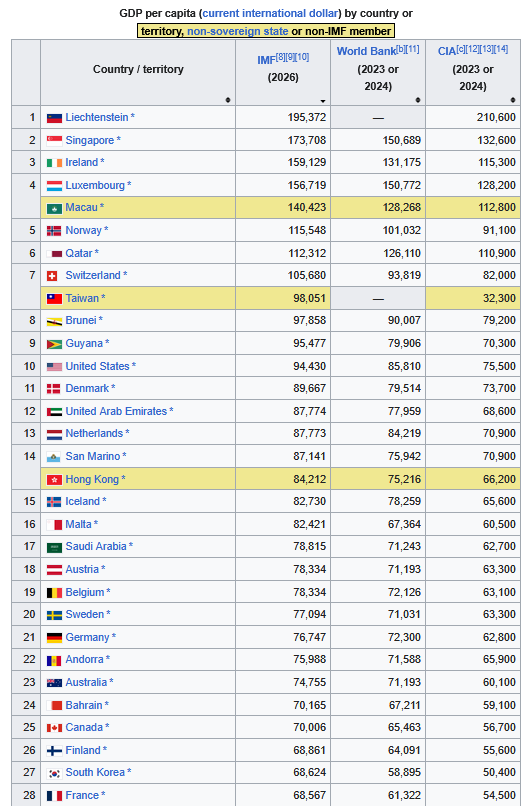This screenshot has width=523, height=806.
Task: Open the Austria country link
Action: coord(82,570)
